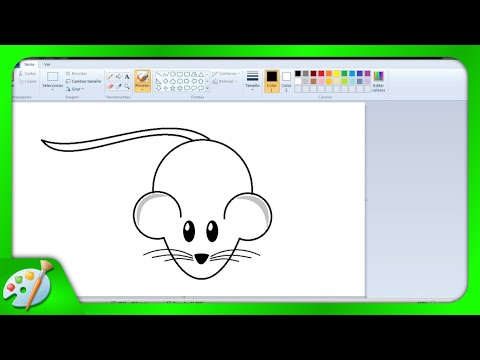The width and height of the screenshot is (480, 360).
Task: Choose the down arrow shape
Action: [159, 88]
